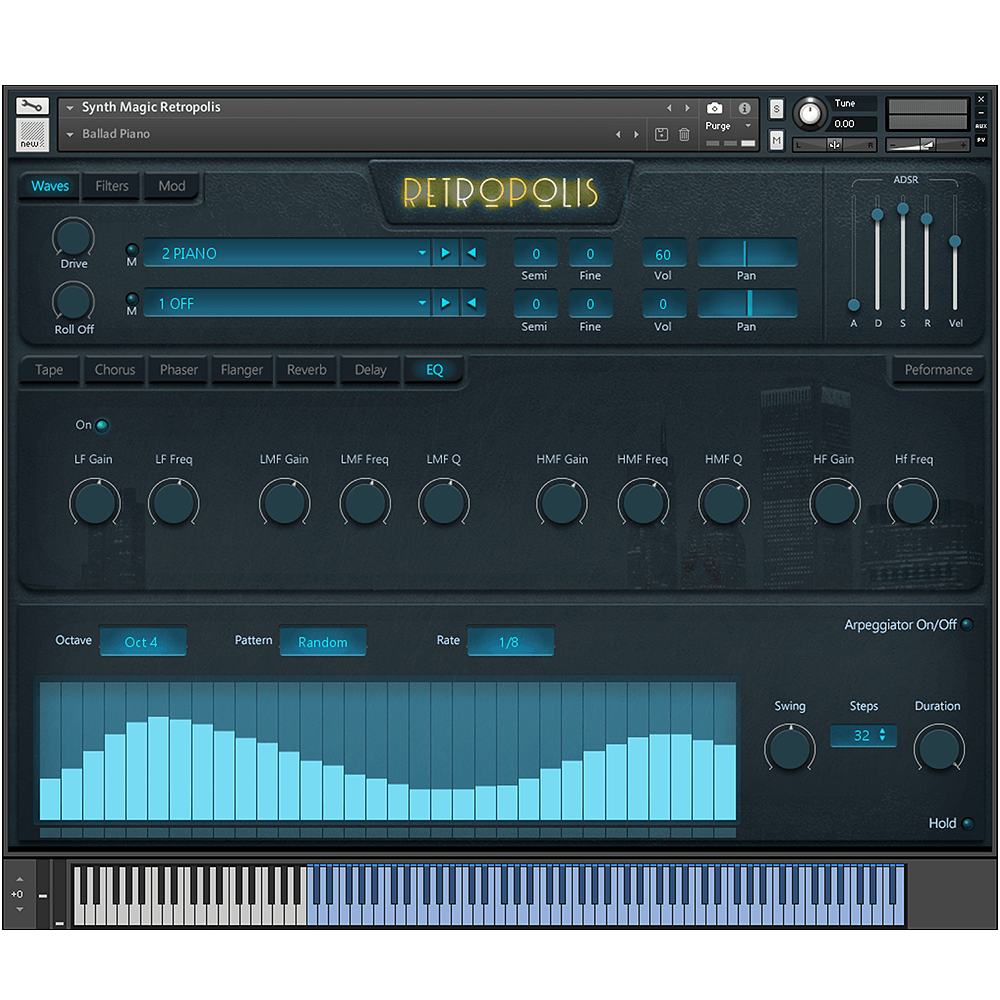This screenshot has width=1000, height=1000.
Task: Click the keyboard octave down arrow
Action: [x=20, y=909]
